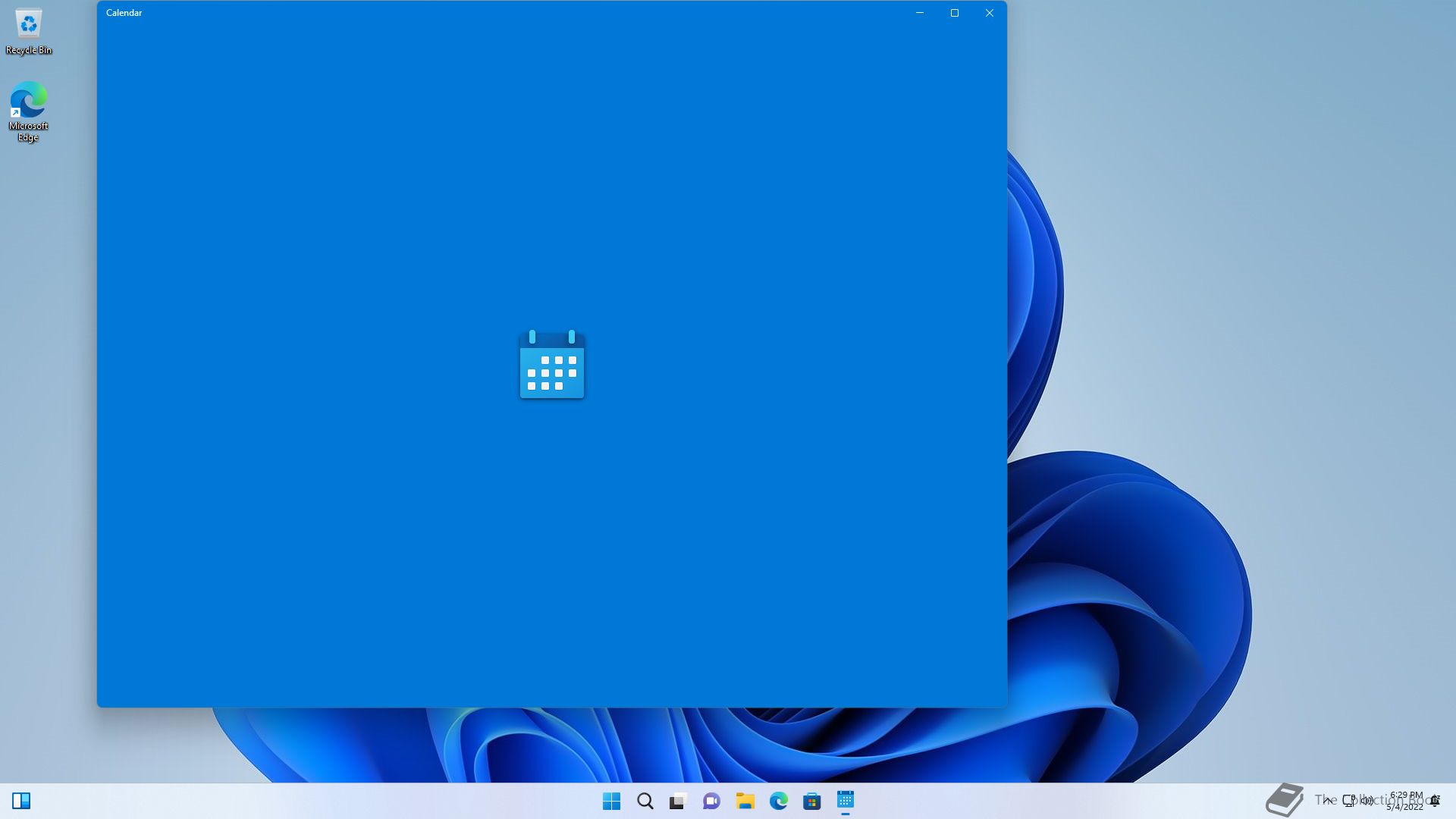Click Calendar app taskbar icon
Screen dimensions: 1456x819
[x=845, y=800]
